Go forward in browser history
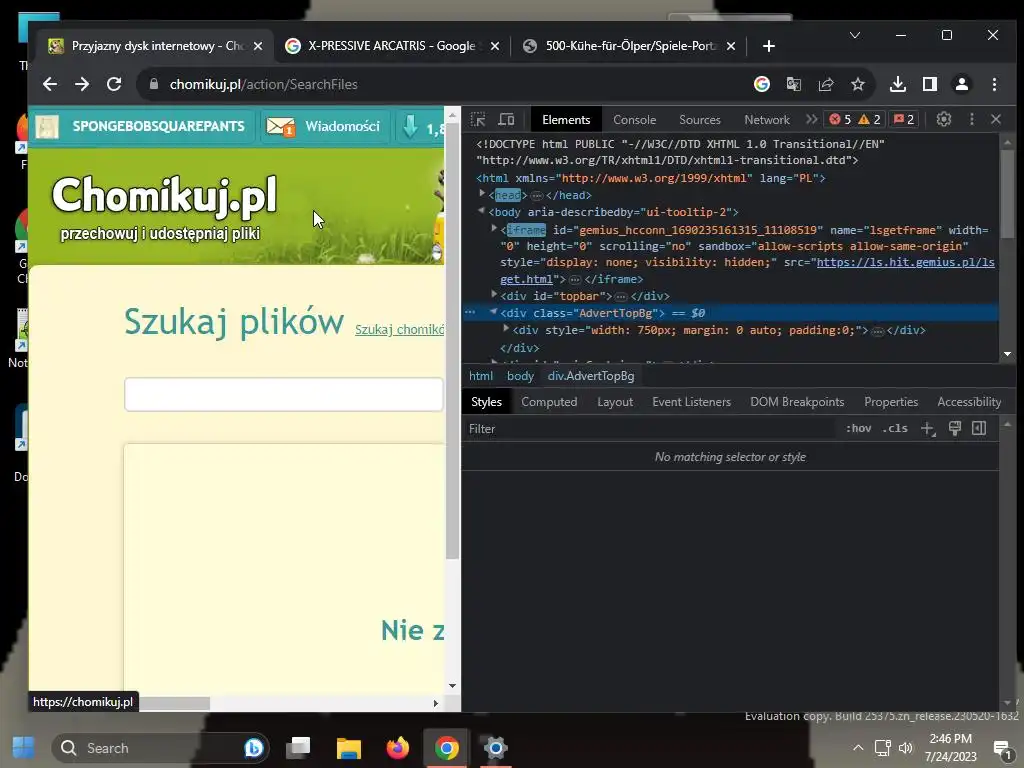The width and height of the screenshot is (1024, 768). click(x=82, y=84)
